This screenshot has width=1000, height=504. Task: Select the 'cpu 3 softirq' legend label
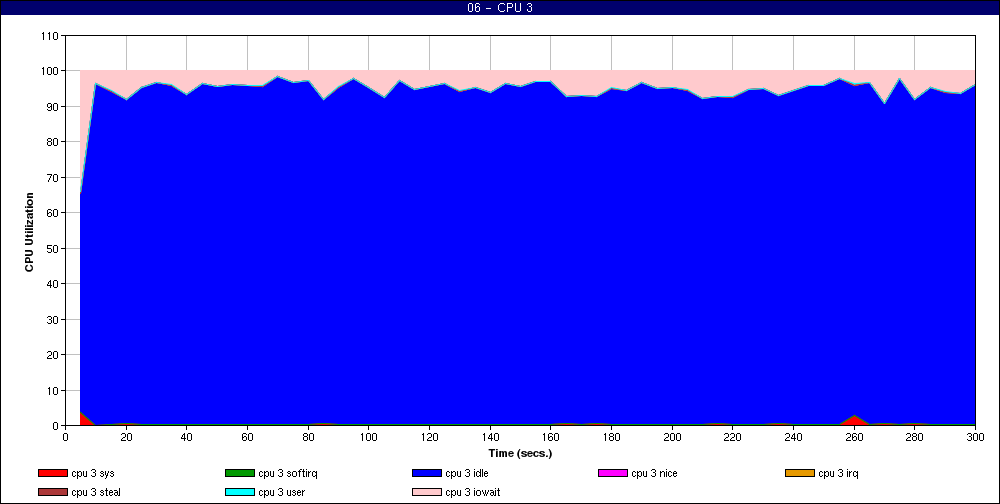pyautogui.click(x=288, y=473)
